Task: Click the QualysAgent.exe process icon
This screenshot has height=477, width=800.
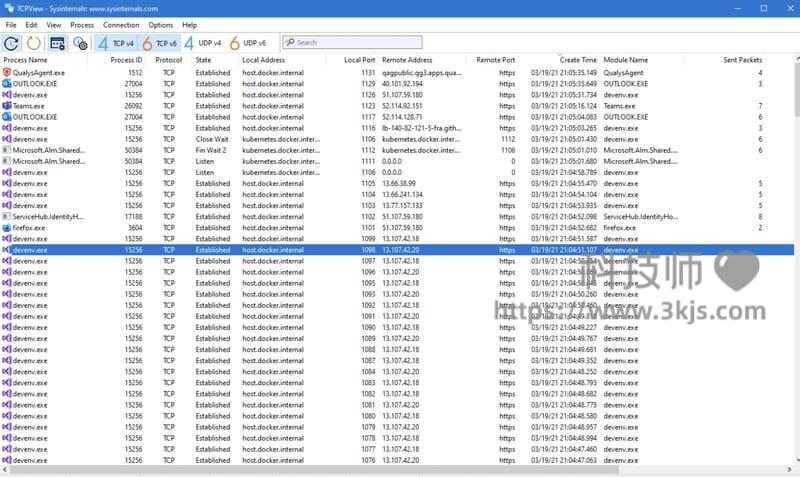Action: tap(7, 72)
